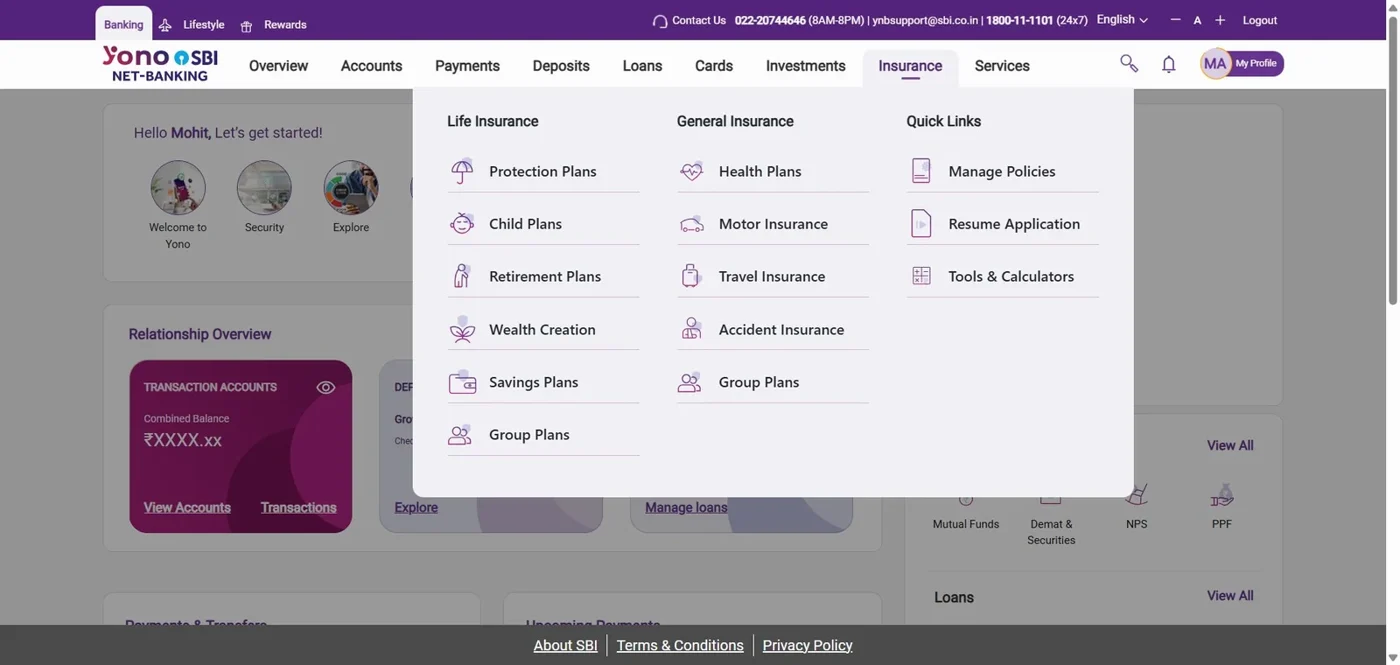Click the Child Plans baby icon

coord(462,224)
